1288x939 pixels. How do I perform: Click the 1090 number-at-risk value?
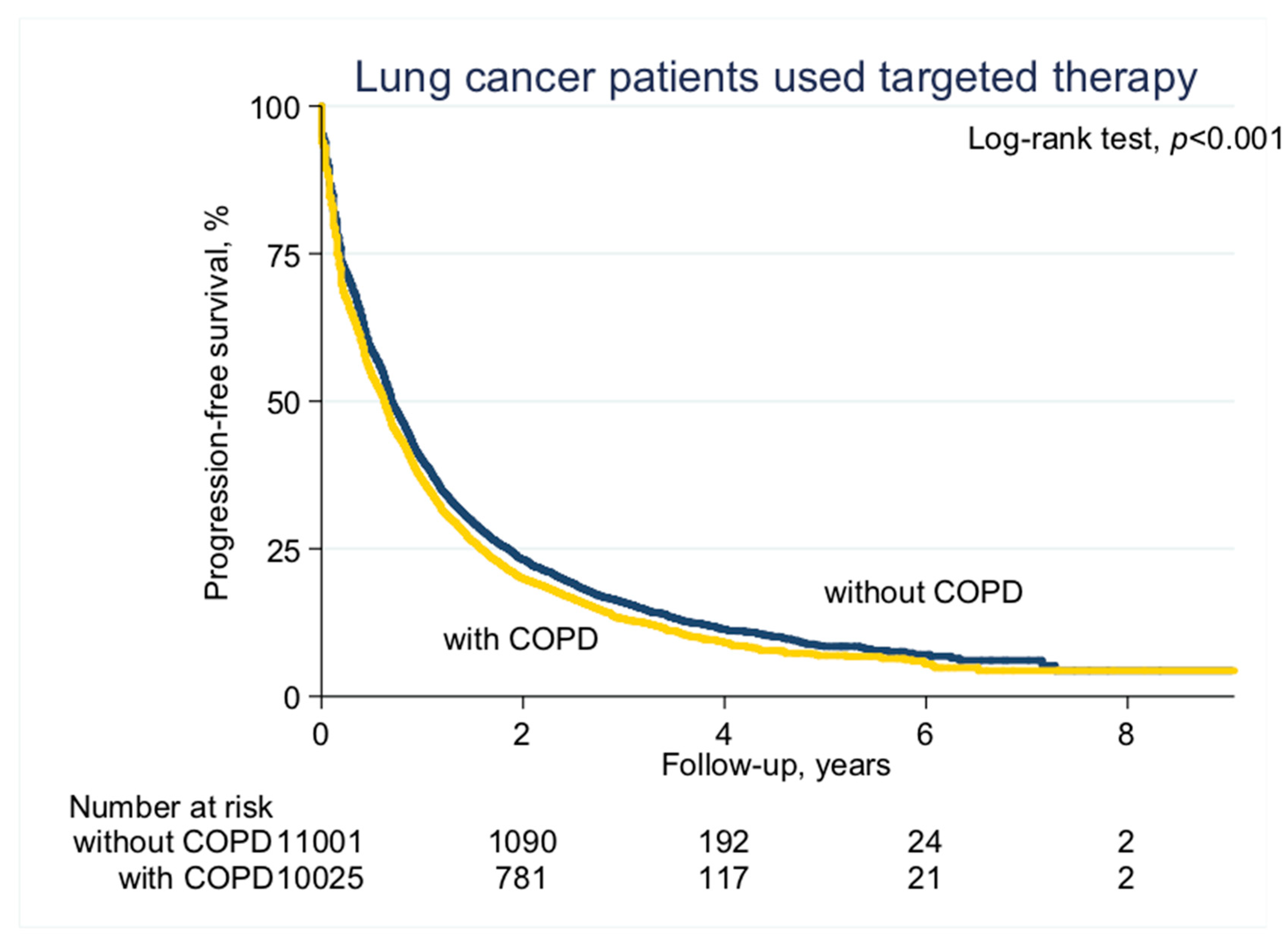tap(522, 842)
